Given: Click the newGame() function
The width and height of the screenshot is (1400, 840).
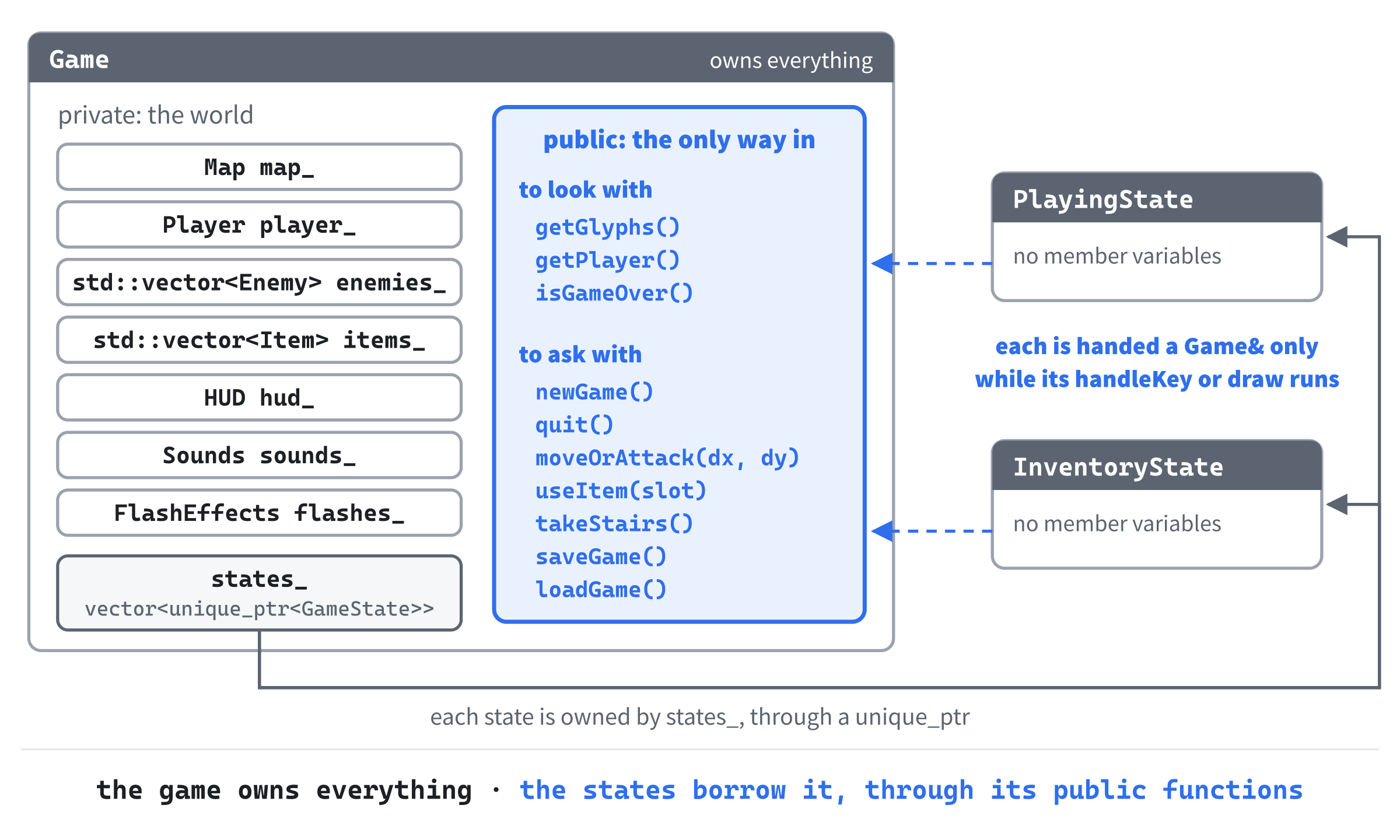Looking at the screenshot, I should click(594, 392).
